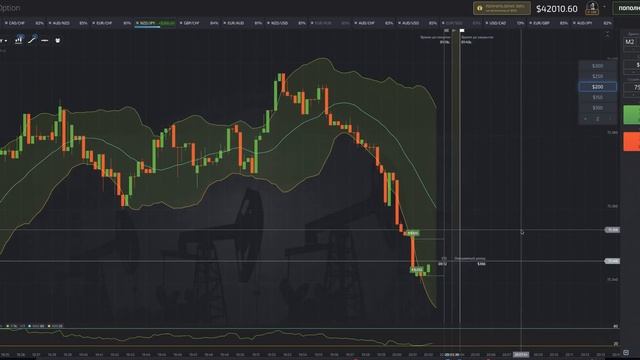Click the bonus notification banner

[502, 8]
